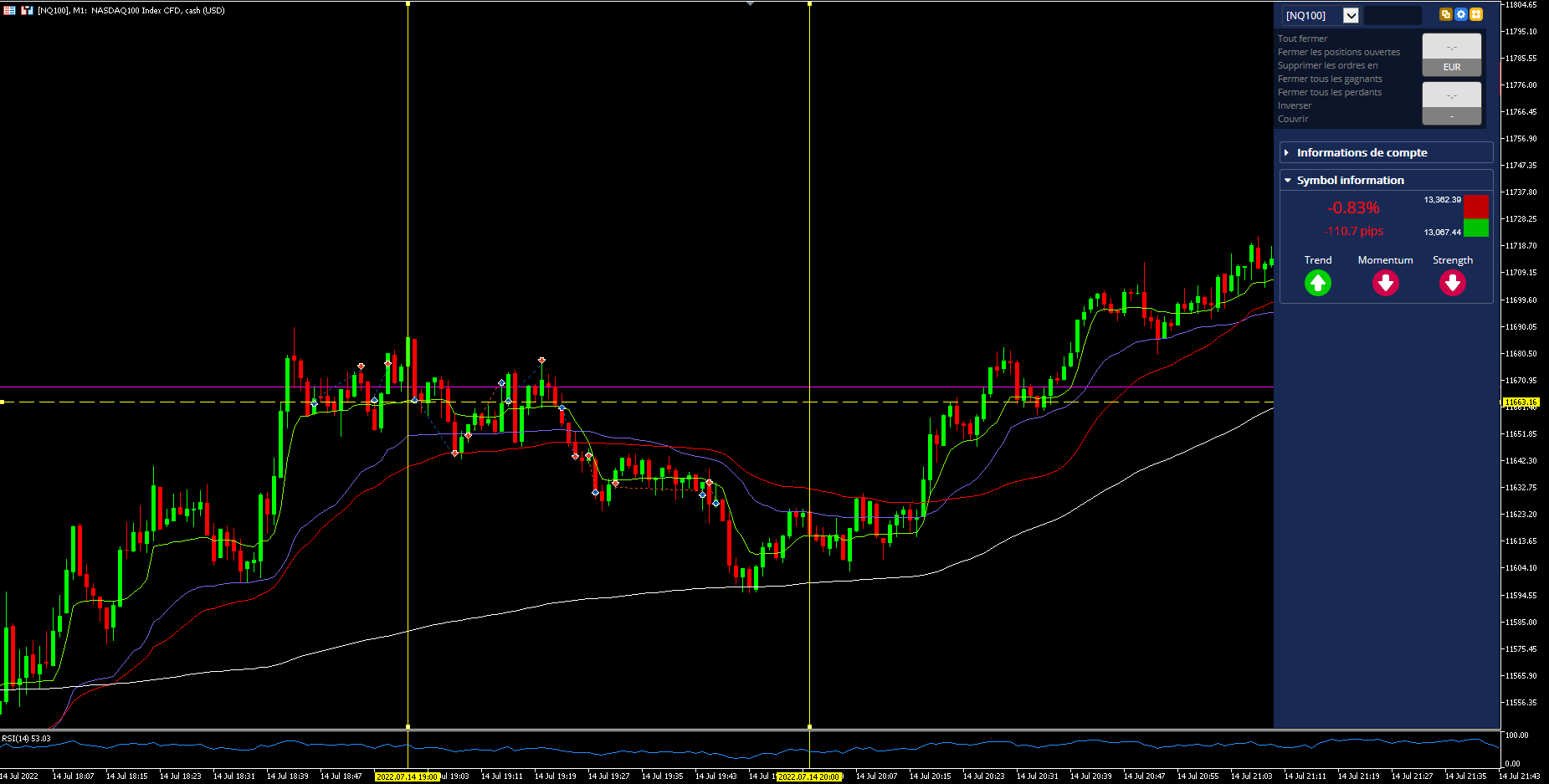Screen dimensions: 1549x784
Task: Click the EUR currency button
Action: tap(1452, 67)
